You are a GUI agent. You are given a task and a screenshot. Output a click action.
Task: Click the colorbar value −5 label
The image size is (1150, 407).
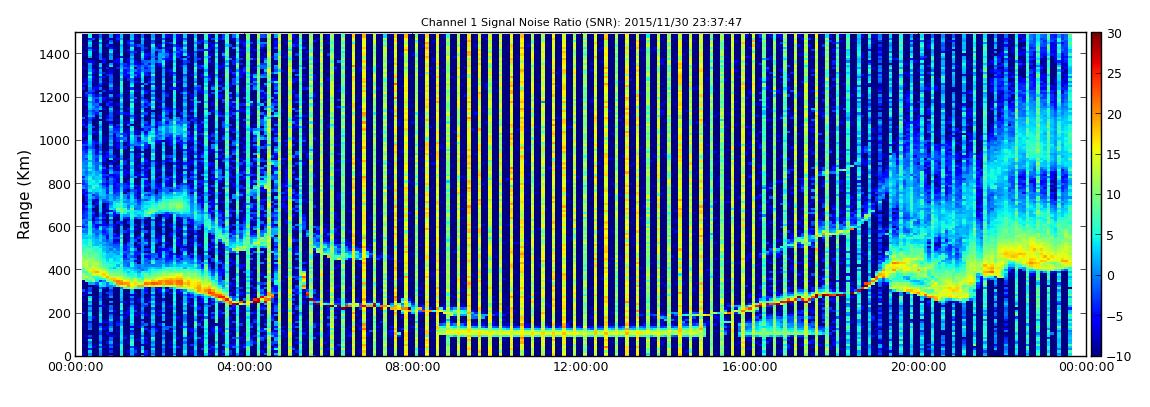(1115, 316)
